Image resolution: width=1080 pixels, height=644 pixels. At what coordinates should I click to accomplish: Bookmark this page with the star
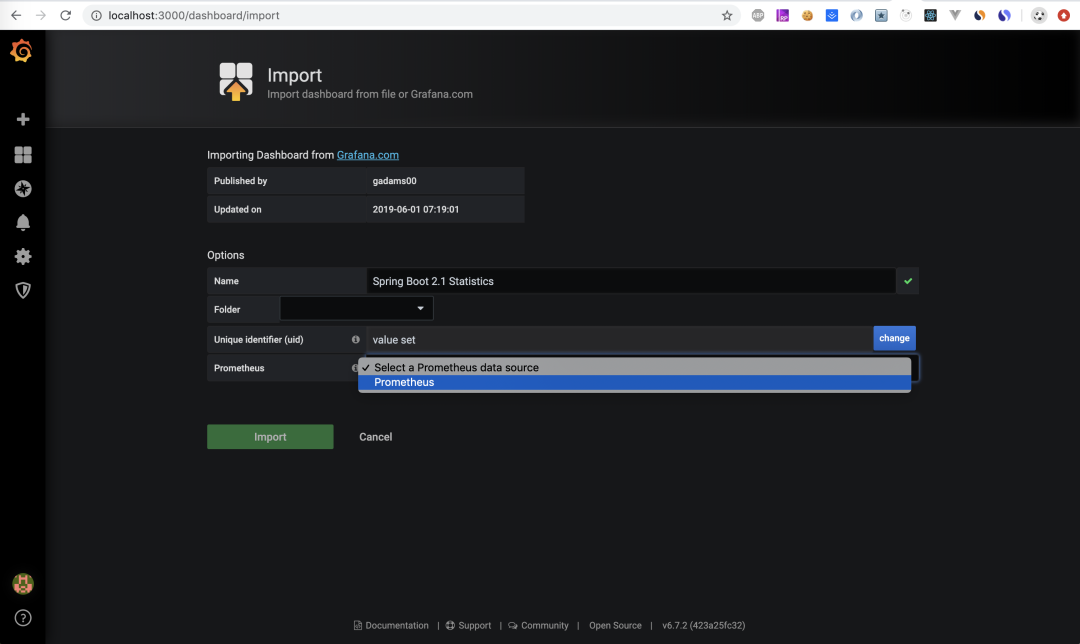(x=727, y=15)
